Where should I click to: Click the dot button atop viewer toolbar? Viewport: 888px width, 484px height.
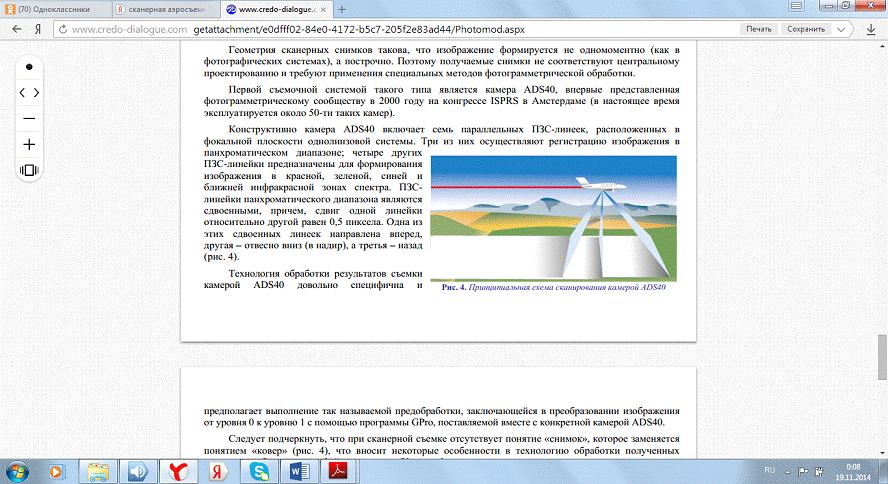[x=29, y=66]
